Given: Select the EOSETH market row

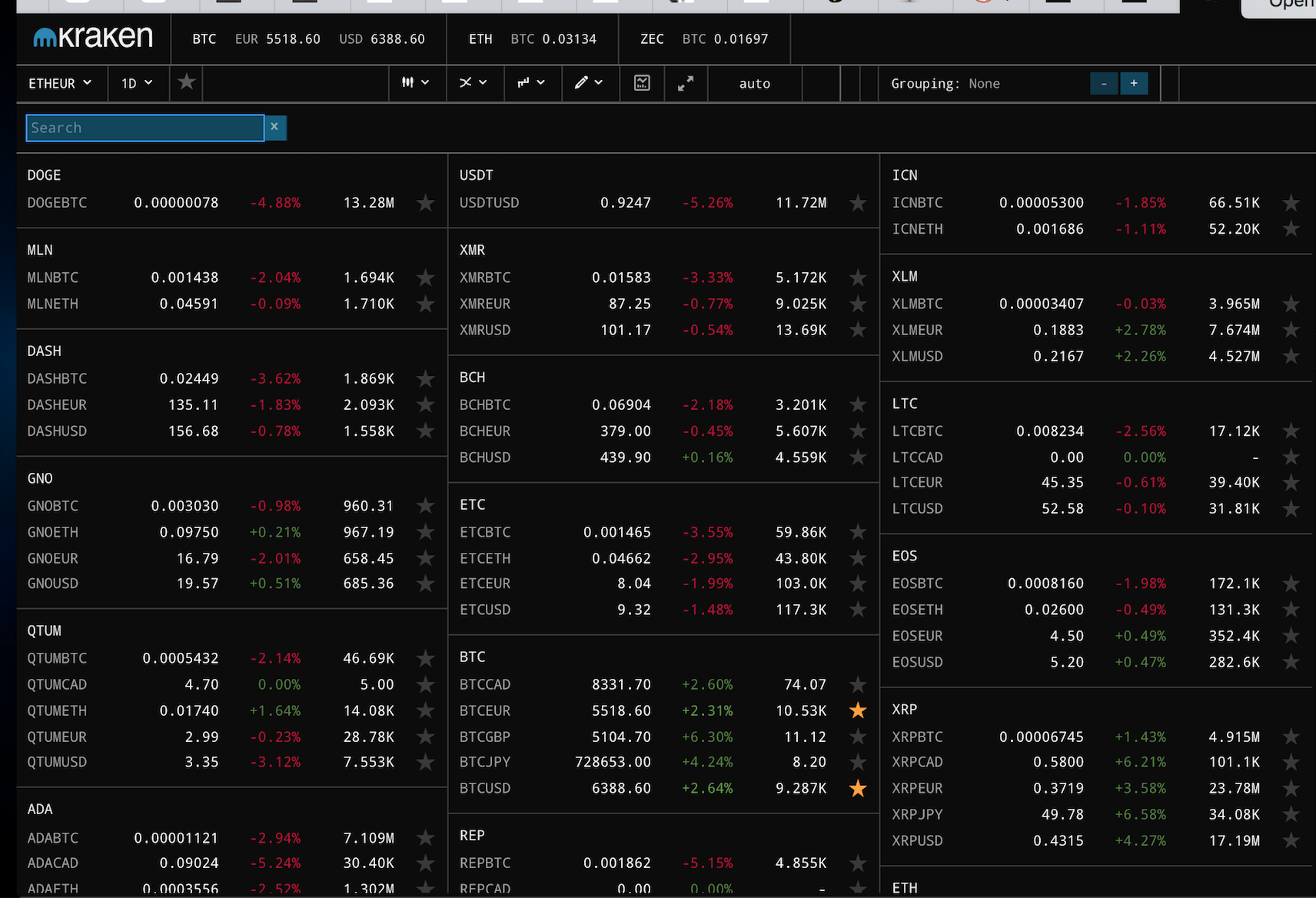Looking at the screenshot, I should click(1097, 610).
